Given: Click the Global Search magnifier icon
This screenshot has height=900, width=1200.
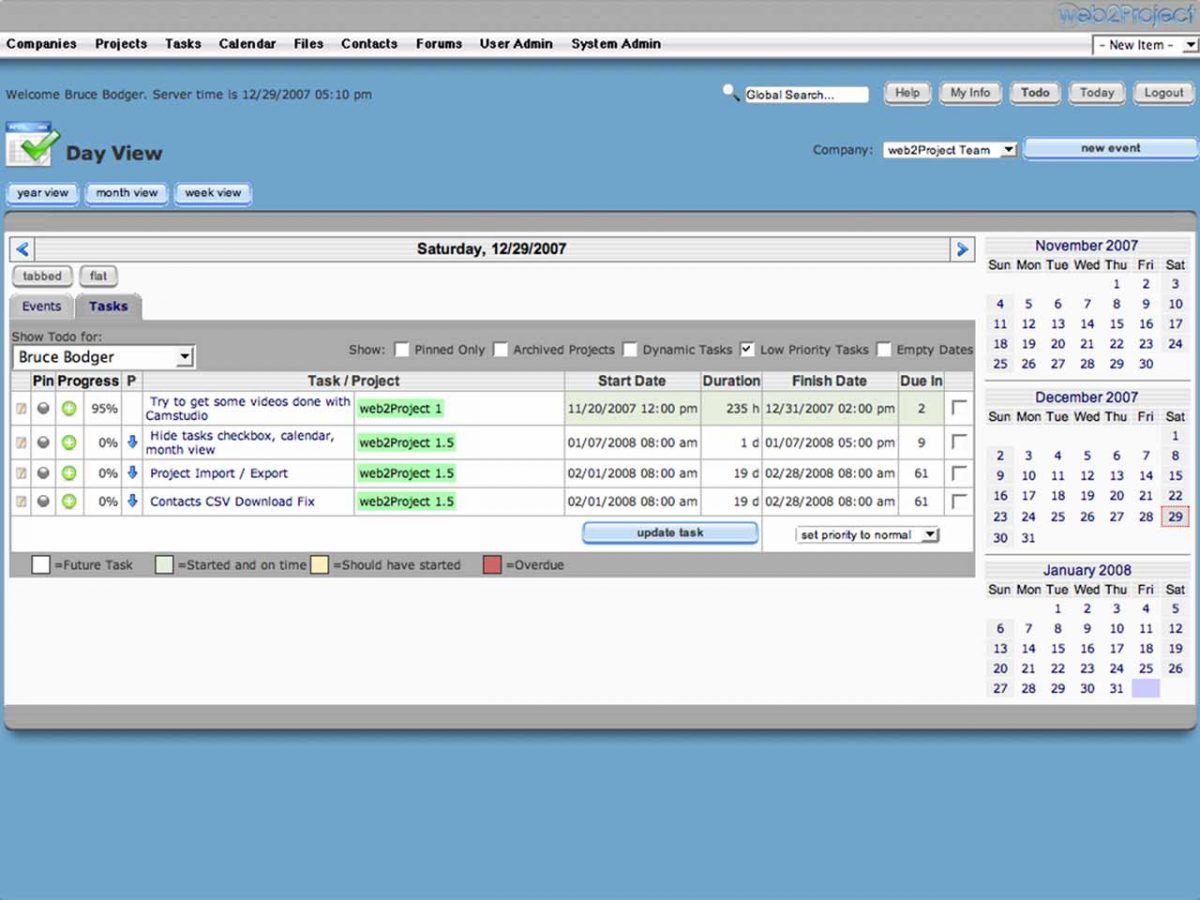Looking at the screenshot, I should pyautogui.click(x=731, y=92).
